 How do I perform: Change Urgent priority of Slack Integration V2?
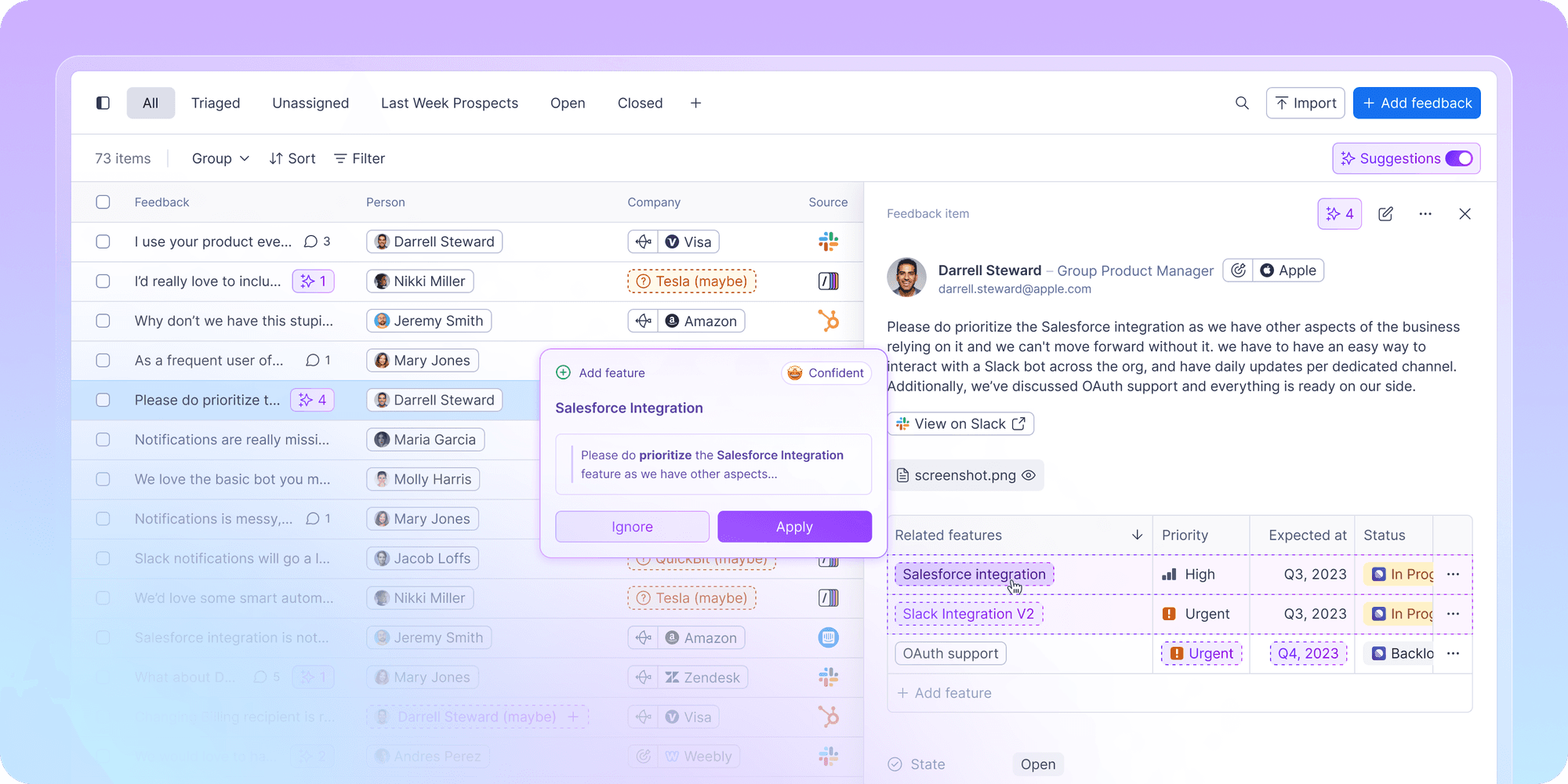pos(1196,614)
